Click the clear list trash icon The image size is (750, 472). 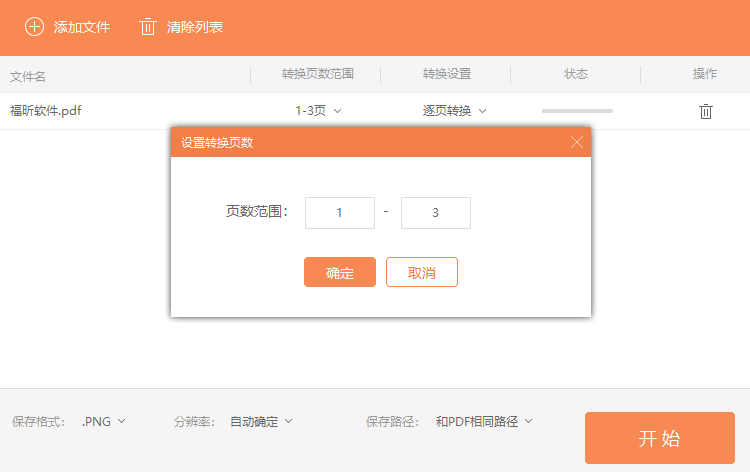tap(148, 27)
